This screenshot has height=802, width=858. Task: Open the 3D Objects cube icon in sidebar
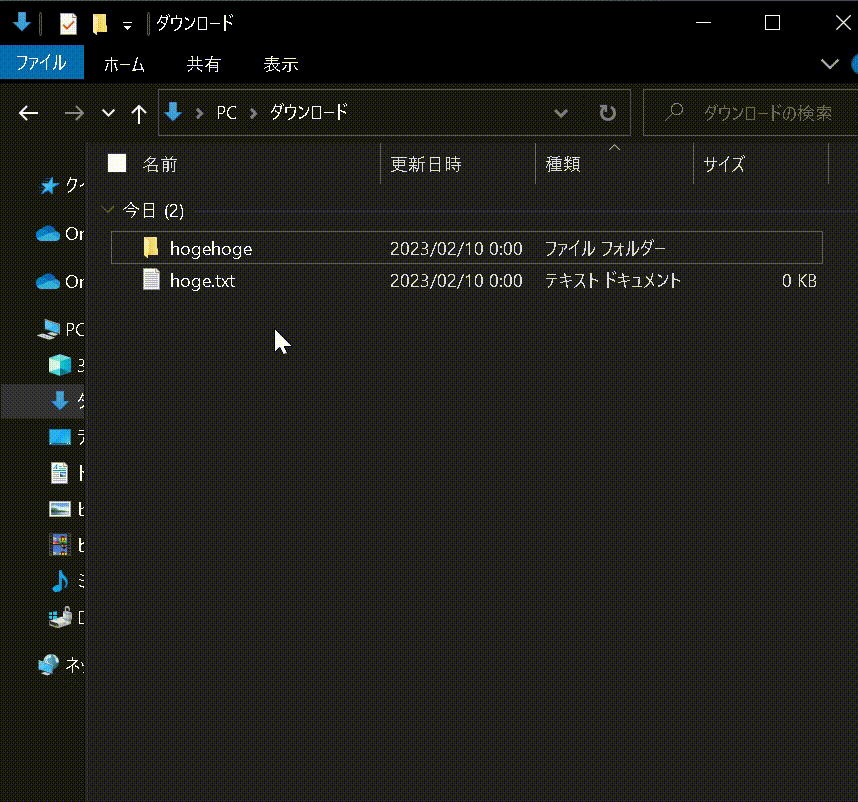[60, 365]
